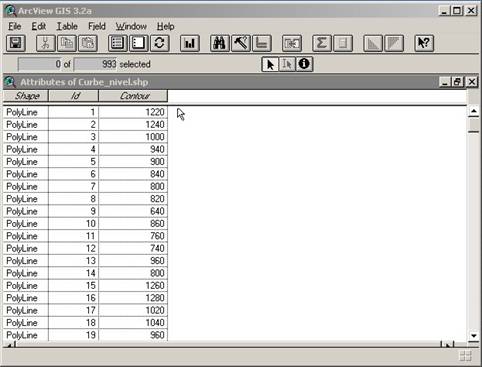Click the Select None icon

[138, 43]
